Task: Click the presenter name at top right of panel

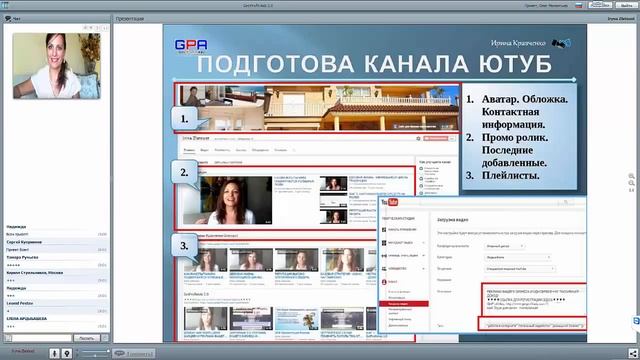Action: click(x=621, y=19)
